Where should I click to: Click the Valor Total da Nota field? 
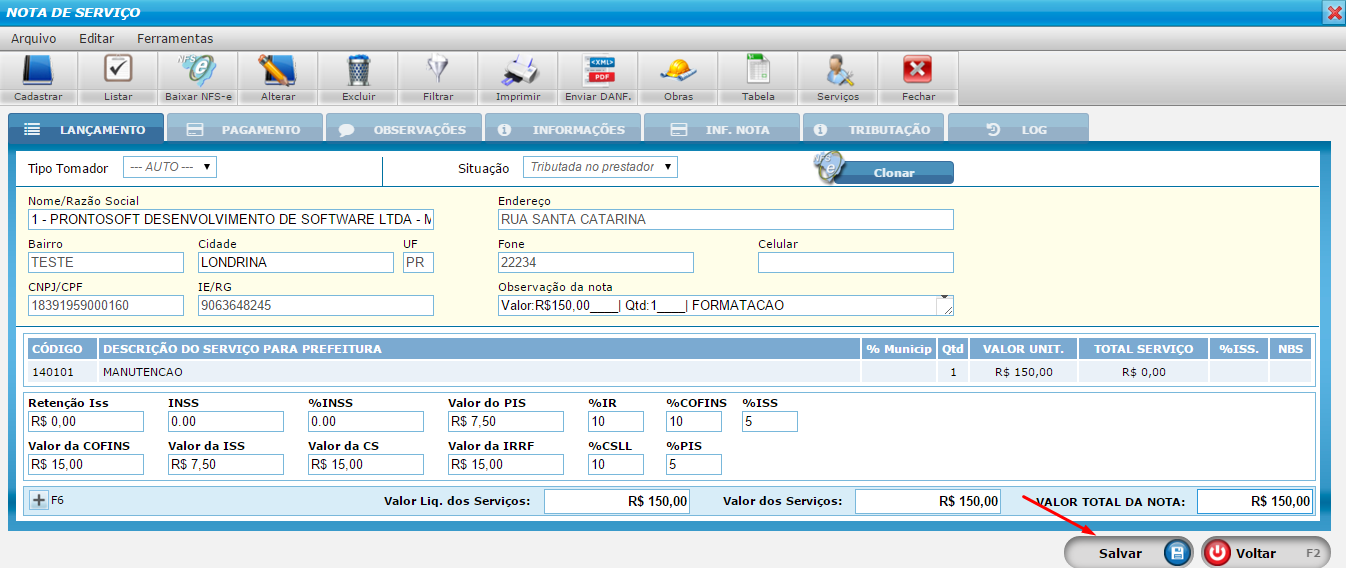pos(1255,501)
